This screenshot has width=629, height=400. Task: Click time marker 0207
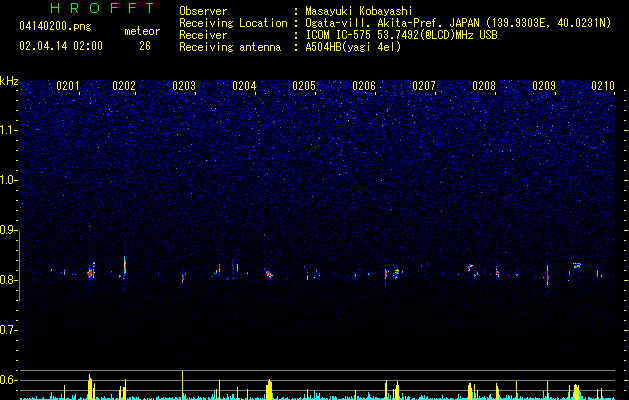click(424, 86)
